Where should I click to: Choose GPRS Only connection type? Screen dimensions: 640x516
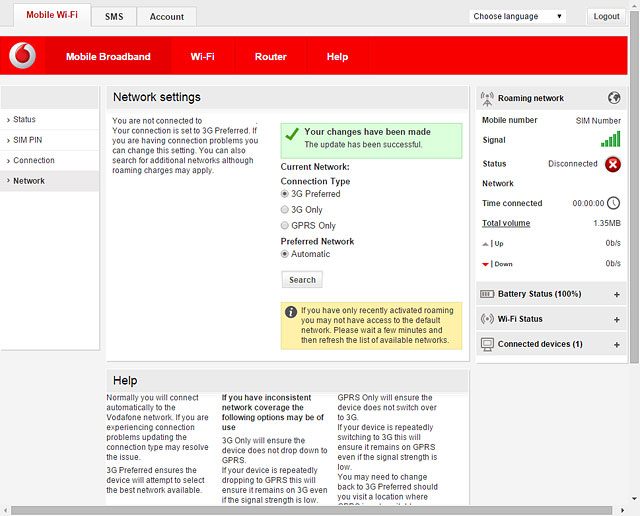(x=285, y=226)
